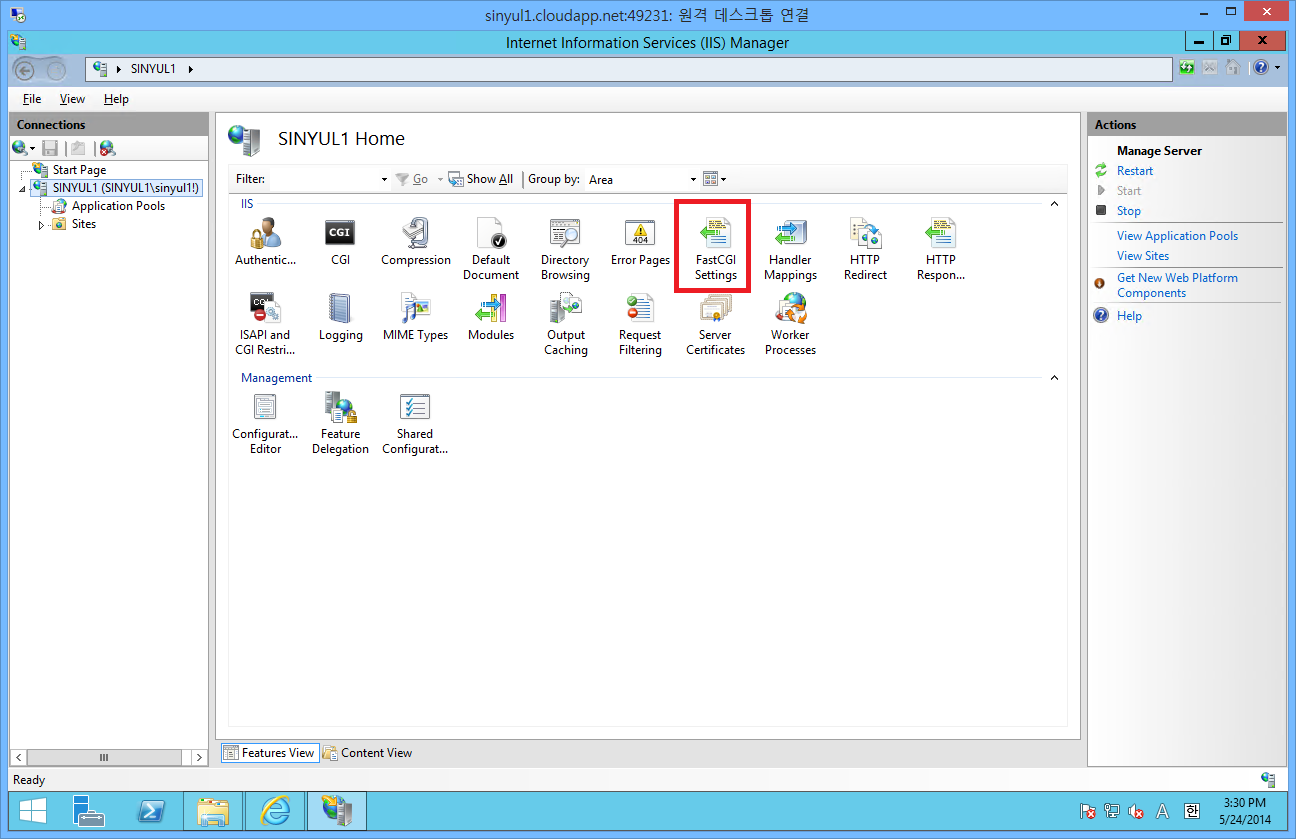Open the Group by Area dropdown
This screenshot has height=839, width=1296.
[693, 180]
